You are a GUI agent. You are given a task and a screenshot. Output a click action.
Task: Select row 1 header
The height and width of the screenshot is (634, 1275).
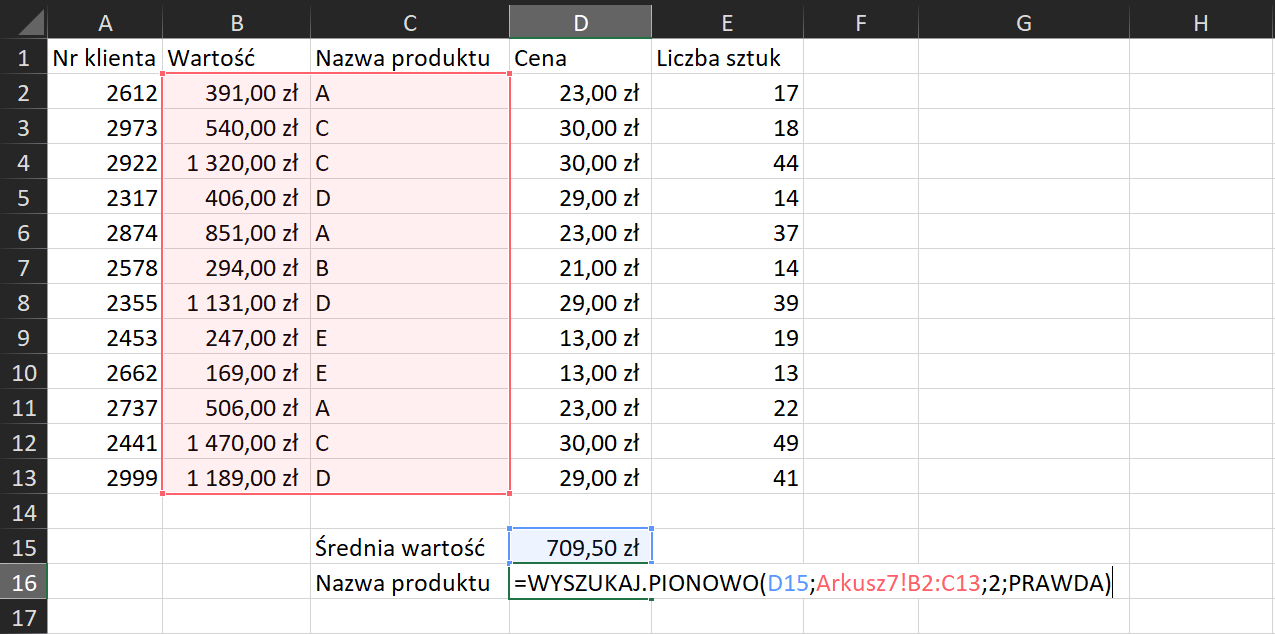click(22, 57)
